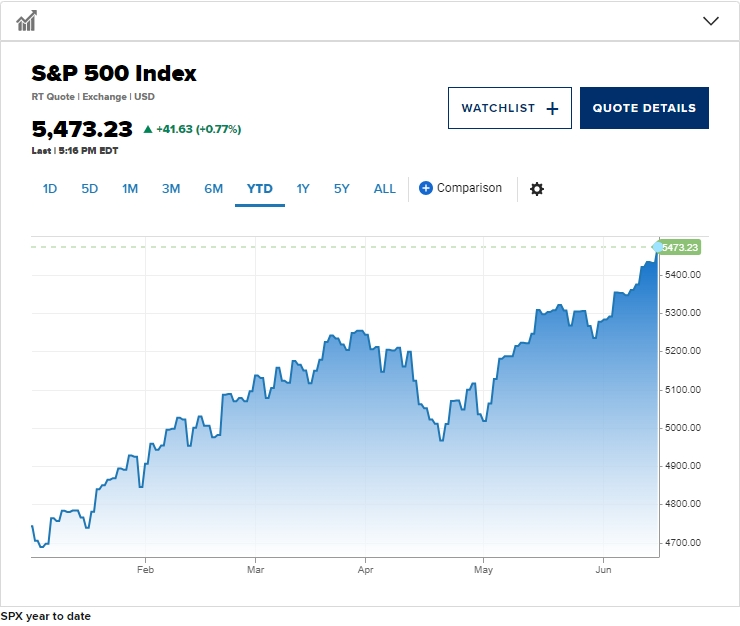The width and height of the screenshot is (740, 626).
Task: Switch to 5Y chart range
Action: click(x=342, y=188)
